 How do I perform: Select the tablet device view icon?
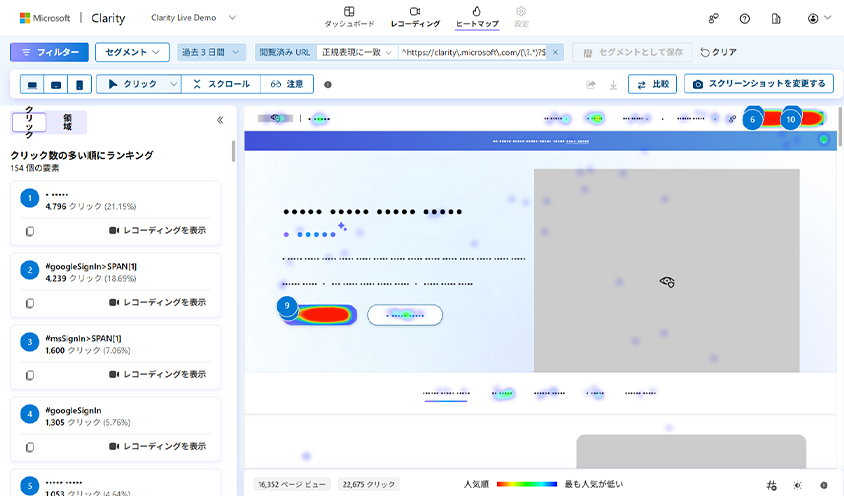tap(56, 85)
